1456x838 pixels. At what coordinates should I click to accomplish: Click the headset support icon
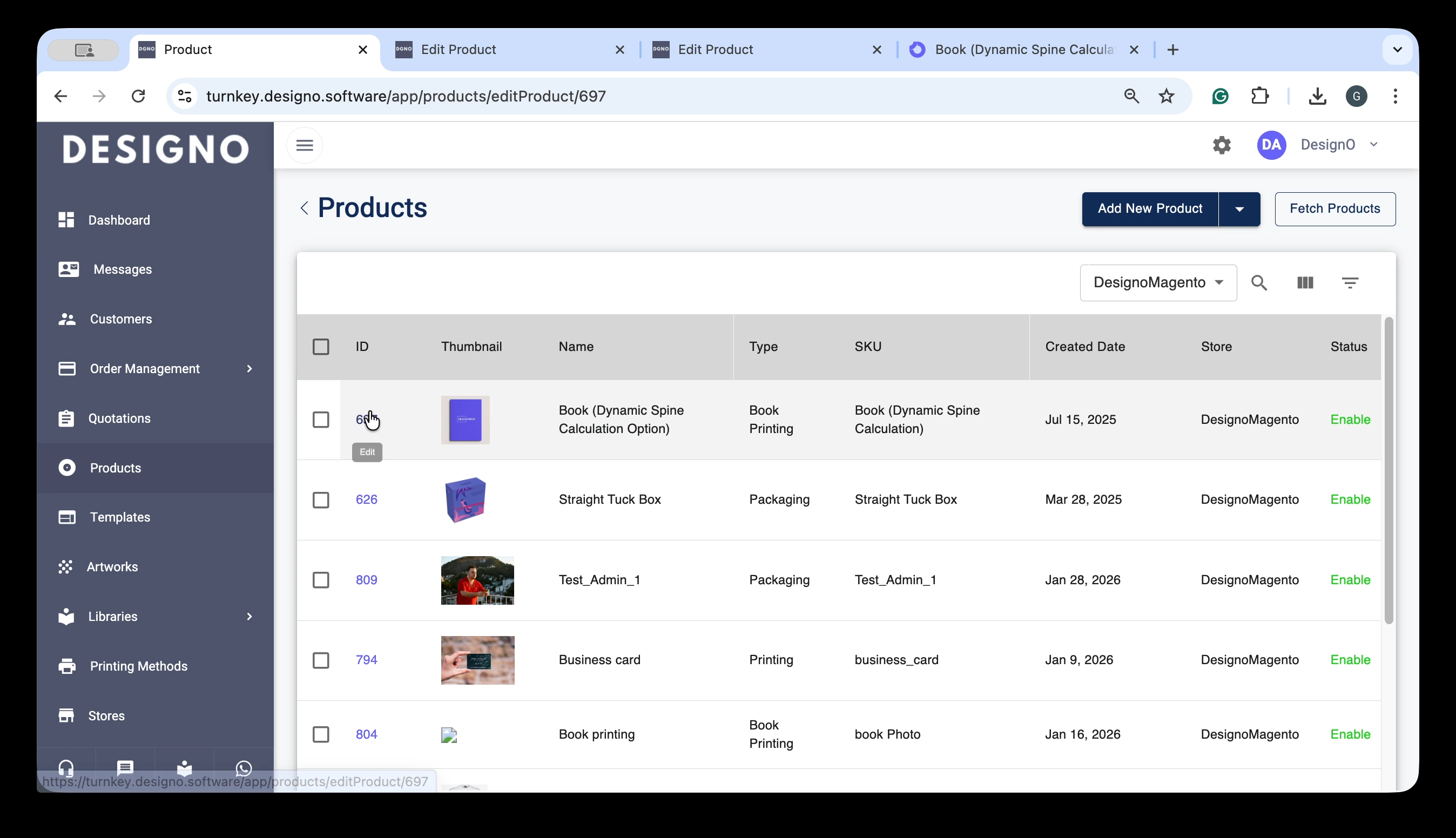pos(66,768)
